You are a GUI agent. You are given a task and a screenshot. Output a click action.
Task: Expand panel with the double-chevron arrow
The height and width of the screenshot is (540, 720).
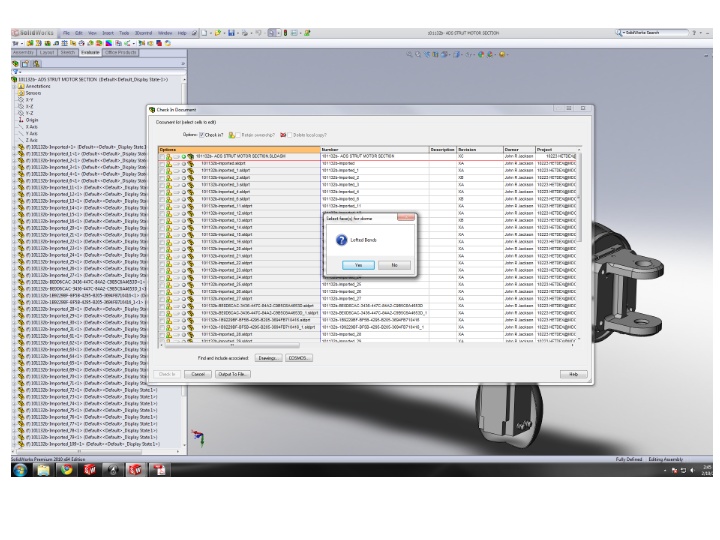point(183,64)
